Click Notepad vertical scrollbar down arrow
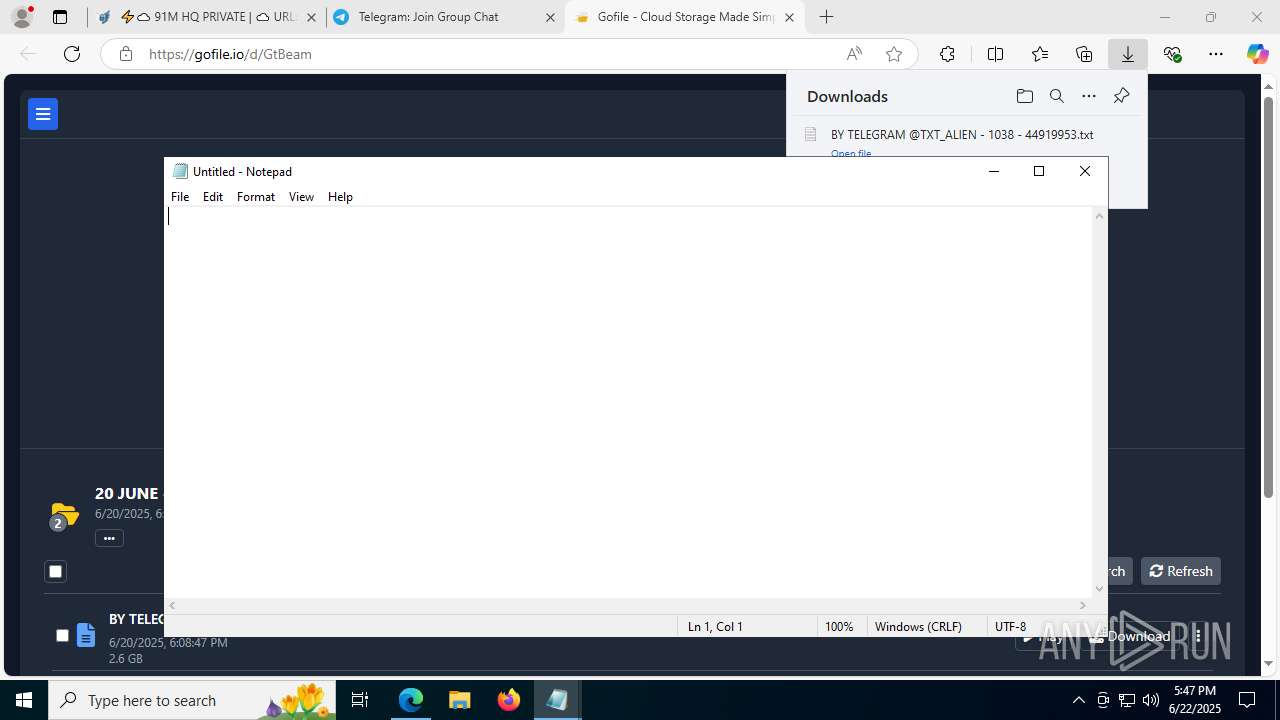 click(1100, 589)
